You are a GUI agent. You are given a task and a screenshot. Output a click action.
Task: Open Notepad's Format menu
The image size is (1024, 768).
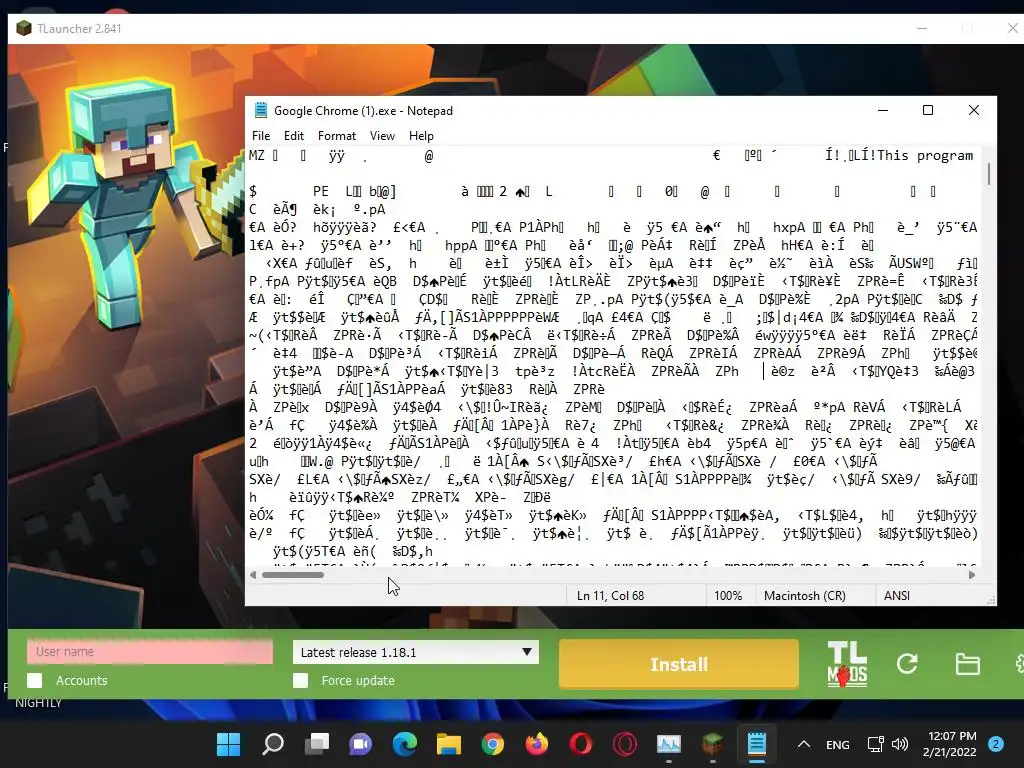(337, 136)
